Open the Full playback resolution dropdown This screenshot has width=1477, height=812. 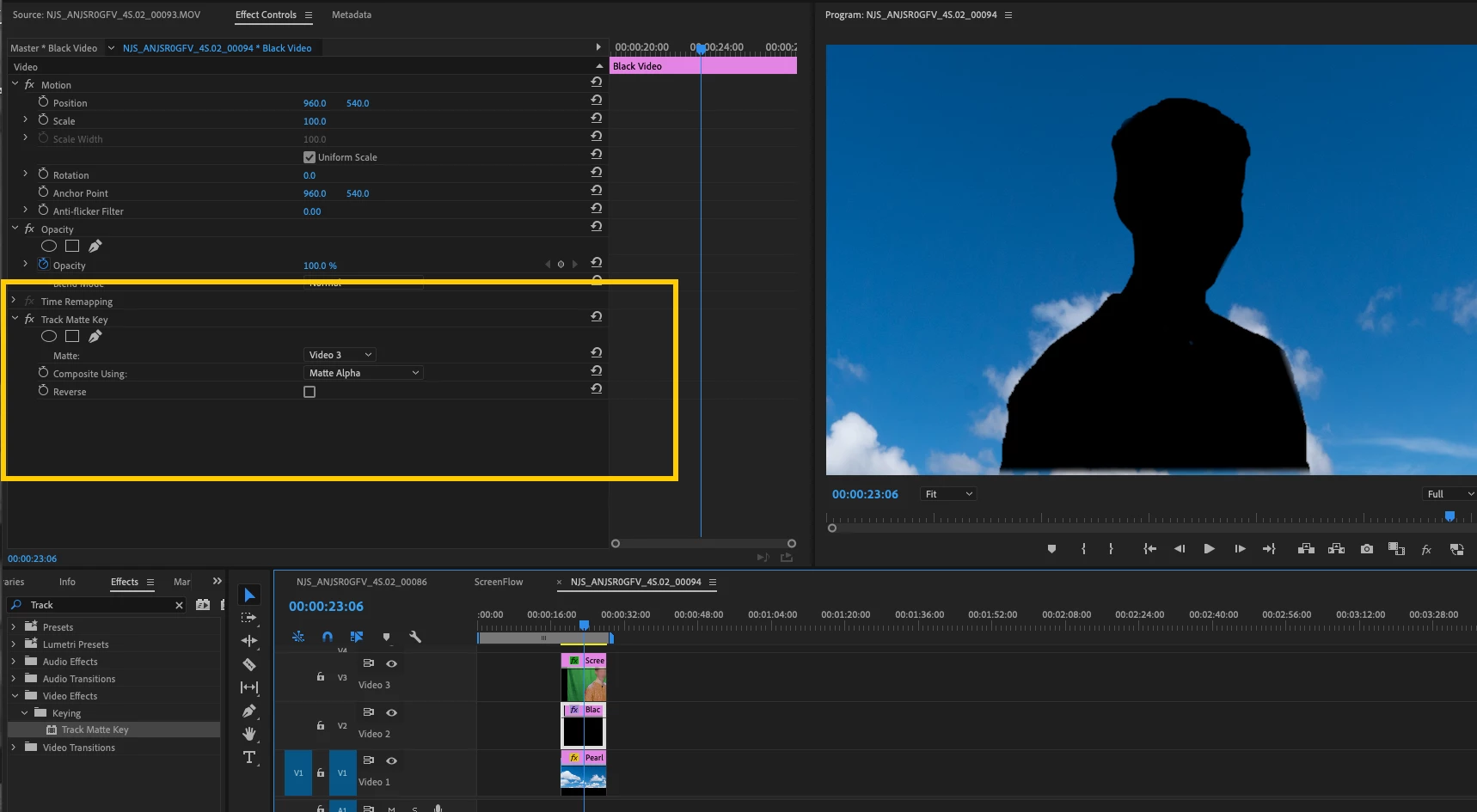(x=1449, y=494)
